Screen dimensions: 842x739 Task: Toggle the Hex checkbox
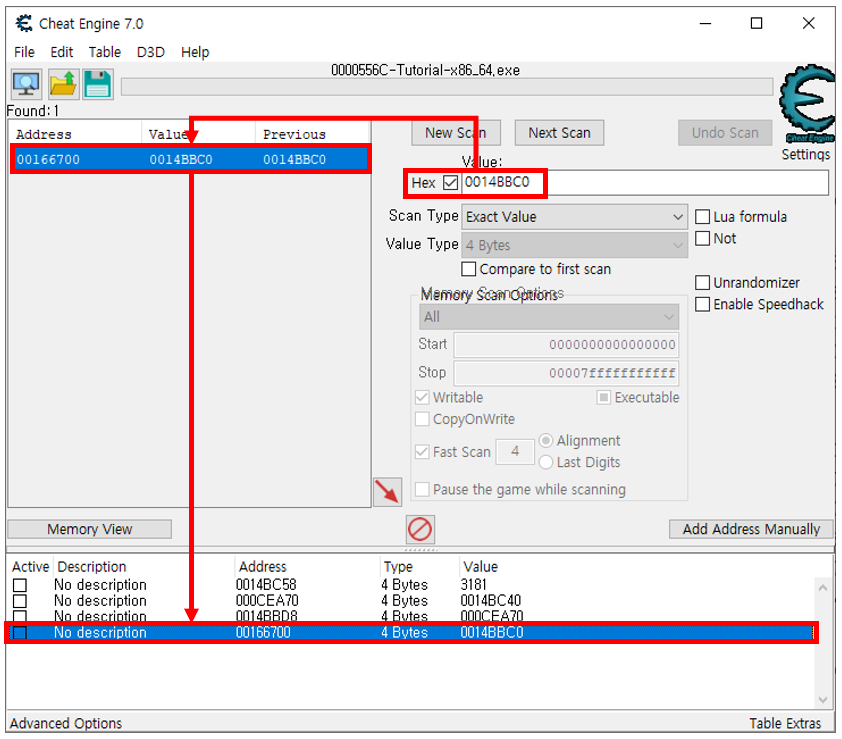pyautogui.click(x=451, y=183)
